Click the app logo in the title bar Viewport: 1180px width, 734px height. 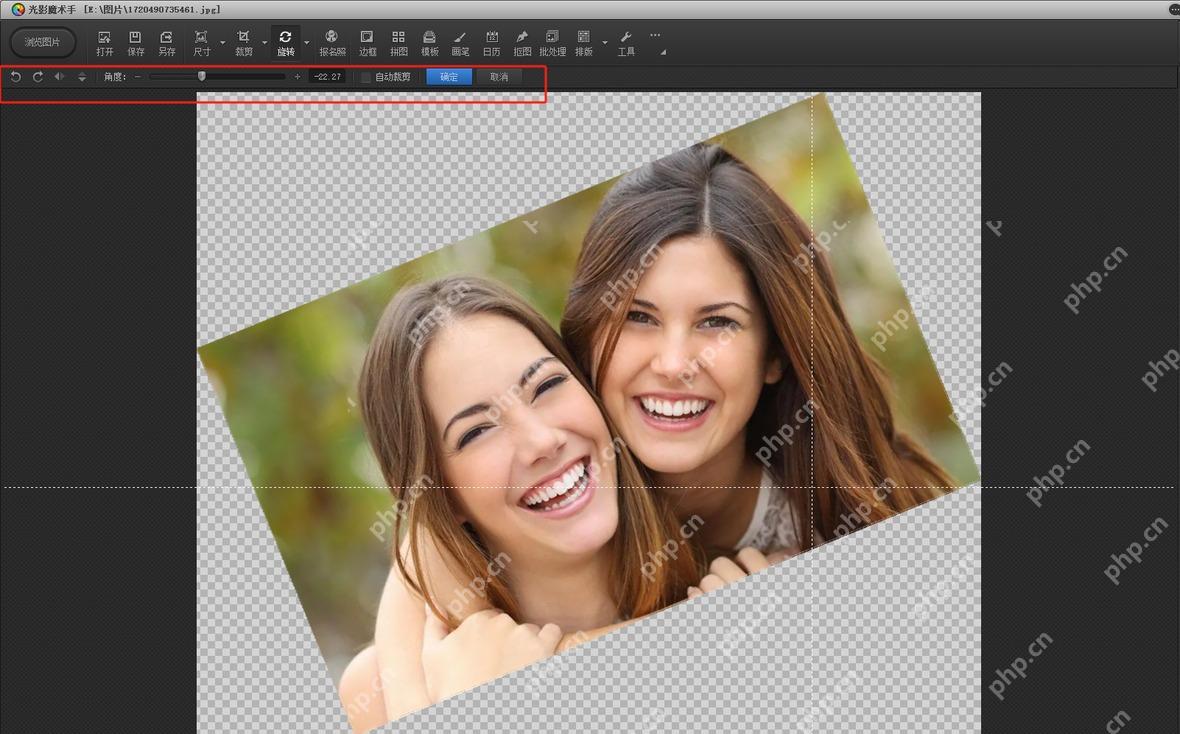(x=17, y=9)
